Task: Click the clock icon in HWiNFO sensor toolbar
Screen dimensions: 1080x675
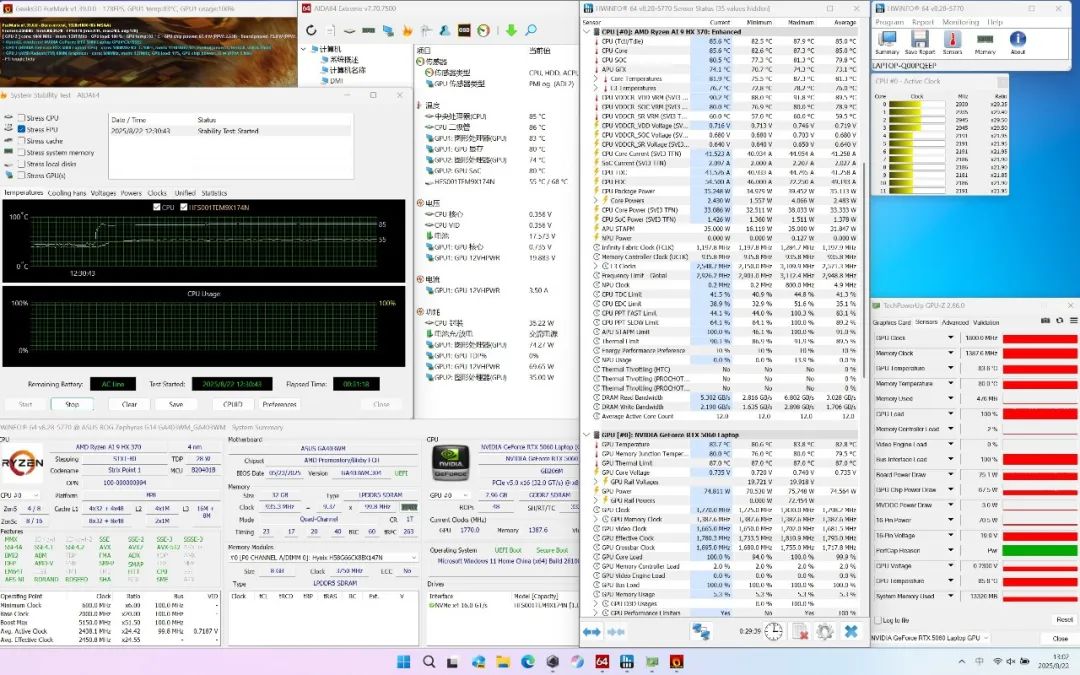Action: pos(773,631)
